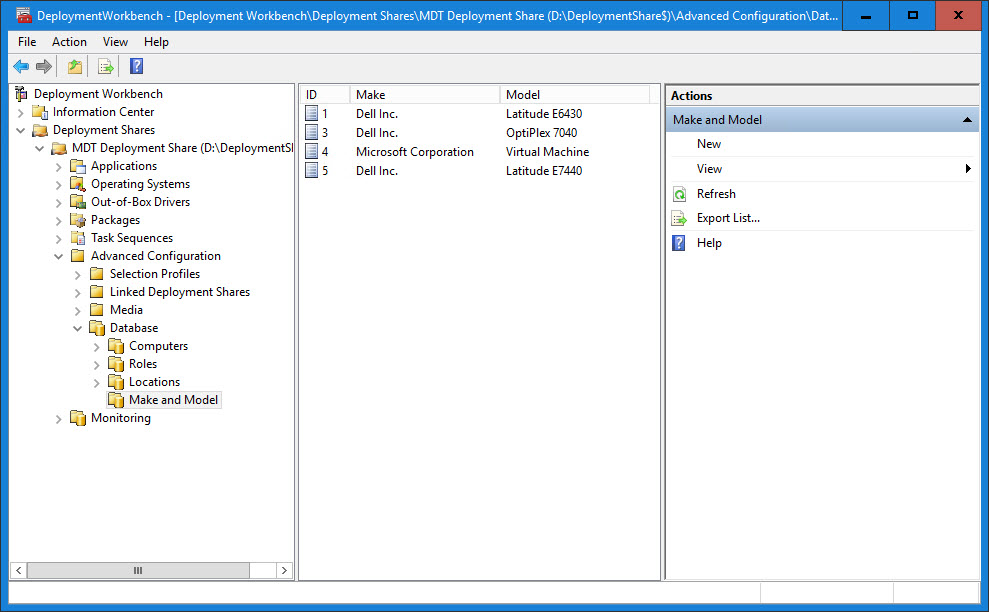This screenshot has height=612, width=989.
Task: Collapse the Make and Model actions section
Action: click(x=967, y=120)
